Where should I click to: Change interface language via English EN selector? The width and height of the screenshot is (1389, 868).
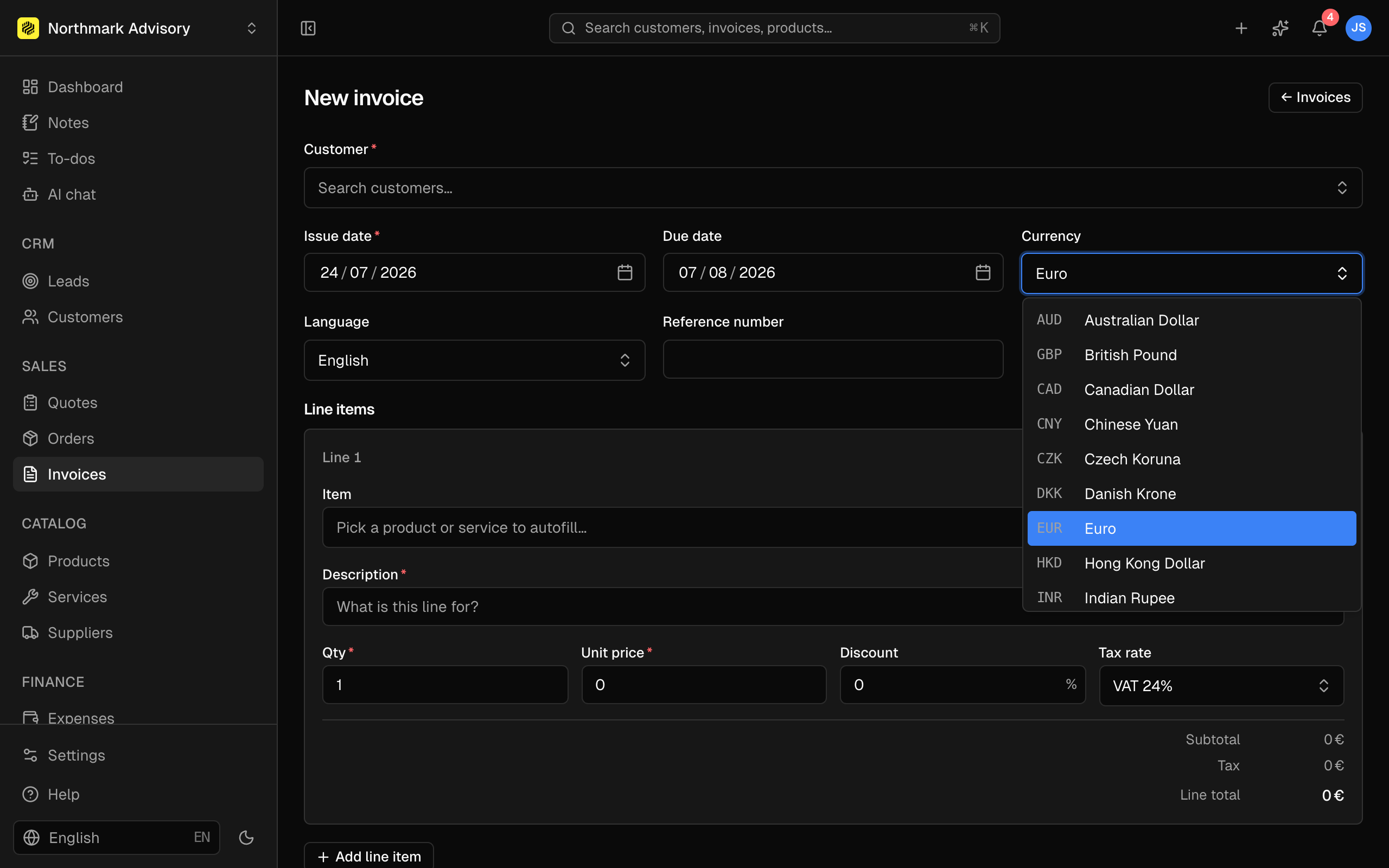(117, 838)
